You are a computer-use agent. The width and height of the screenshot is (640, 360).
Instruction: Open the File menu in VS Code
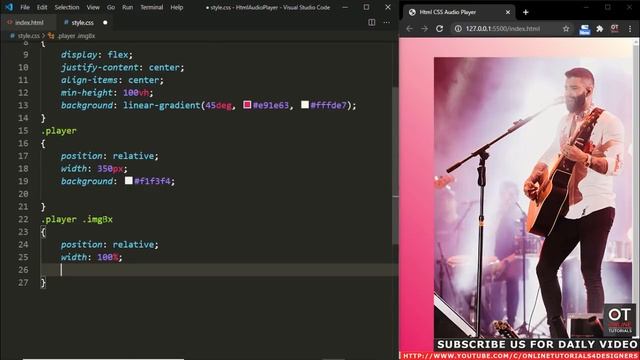tap(25, 7)
